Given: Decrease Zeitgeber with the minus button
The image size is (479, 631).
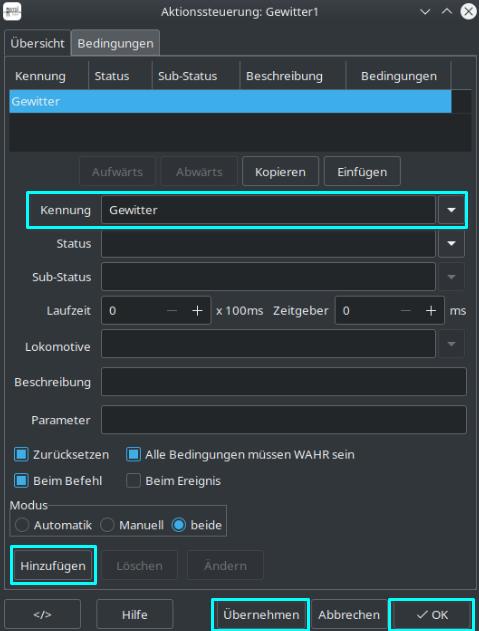Looking at the screenshot, I should (406, 311).
